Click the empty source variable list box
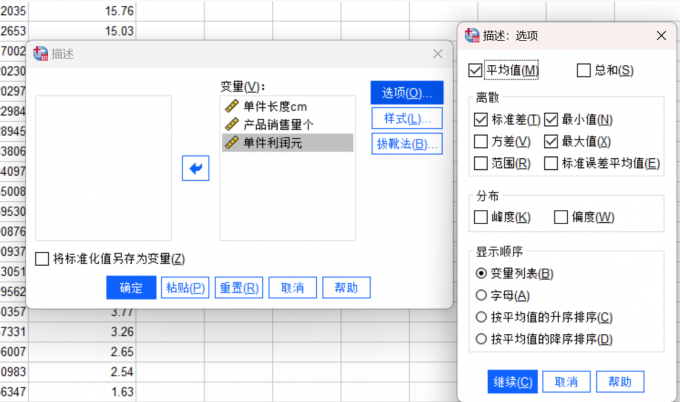Viewport: 680px width, 402px height. pyautogui.click(x=104, y=168)
